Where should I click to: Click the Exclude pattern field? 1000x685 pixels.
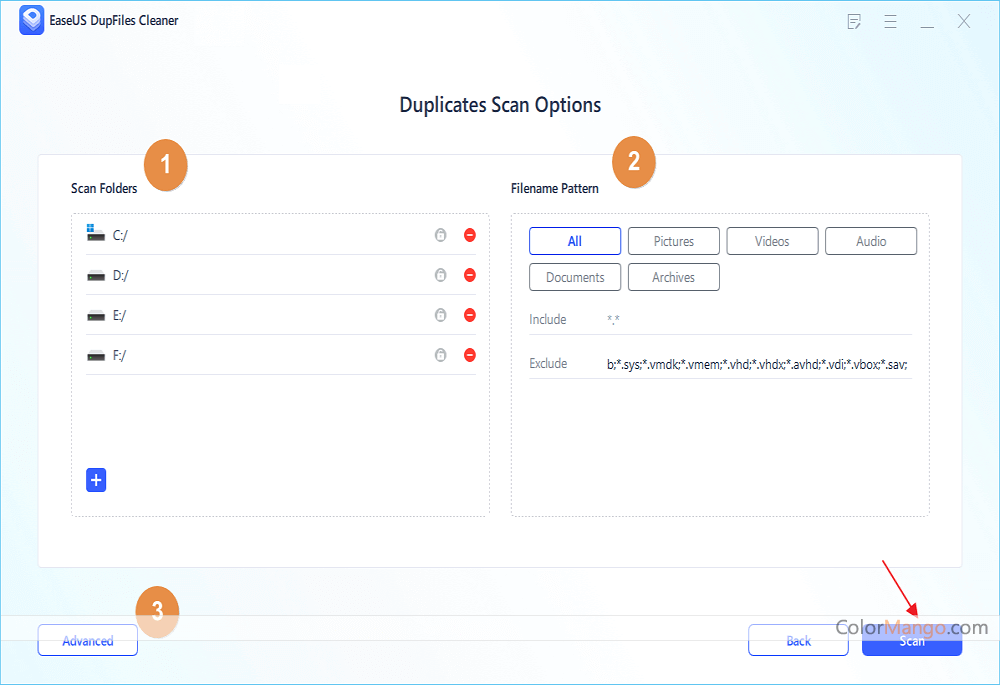click(x=759, y=364)
